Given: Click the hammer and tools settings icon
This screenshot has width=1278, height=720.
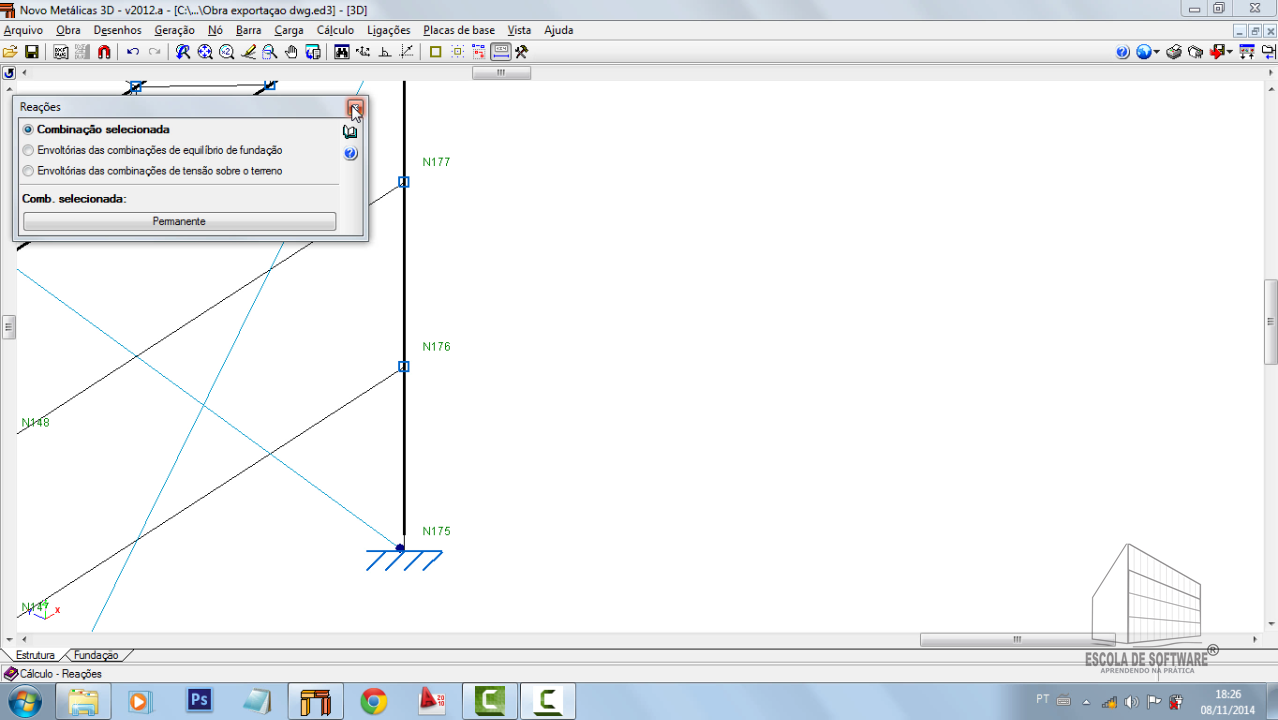Looking at the screenshot, I should click(521, 52).
